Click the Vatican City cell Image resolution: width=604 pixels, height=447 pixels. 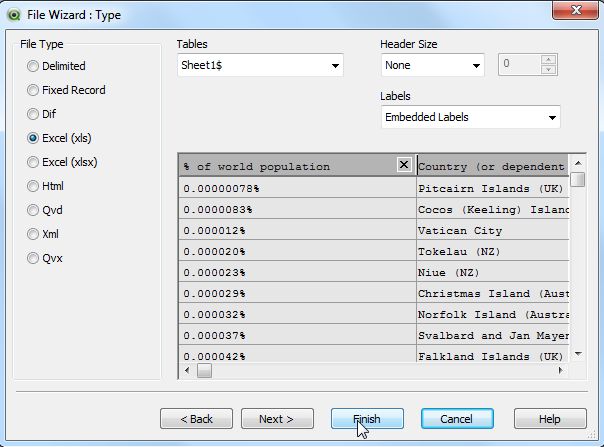493,230
